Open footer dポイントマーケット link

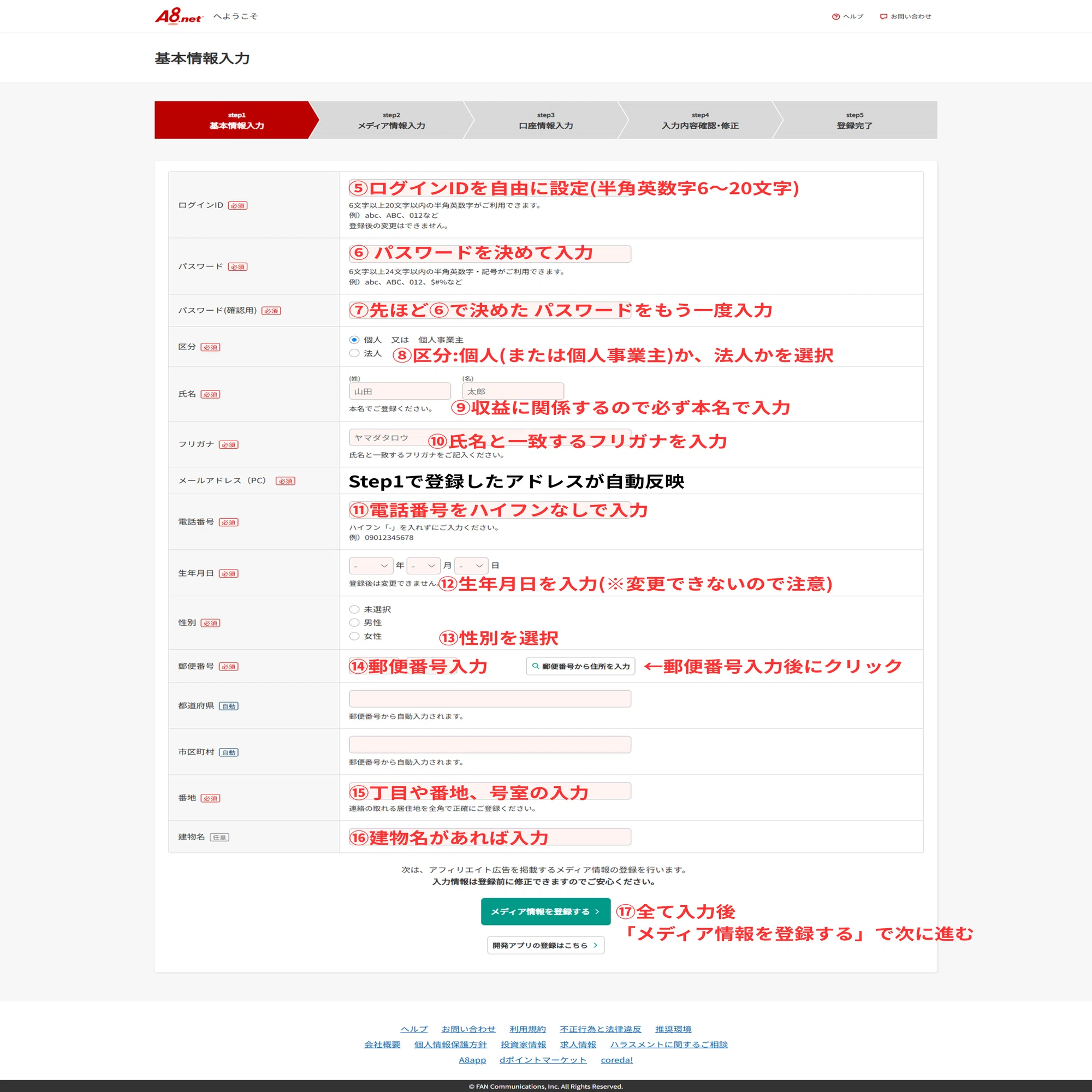click(x=543, y=1060)
